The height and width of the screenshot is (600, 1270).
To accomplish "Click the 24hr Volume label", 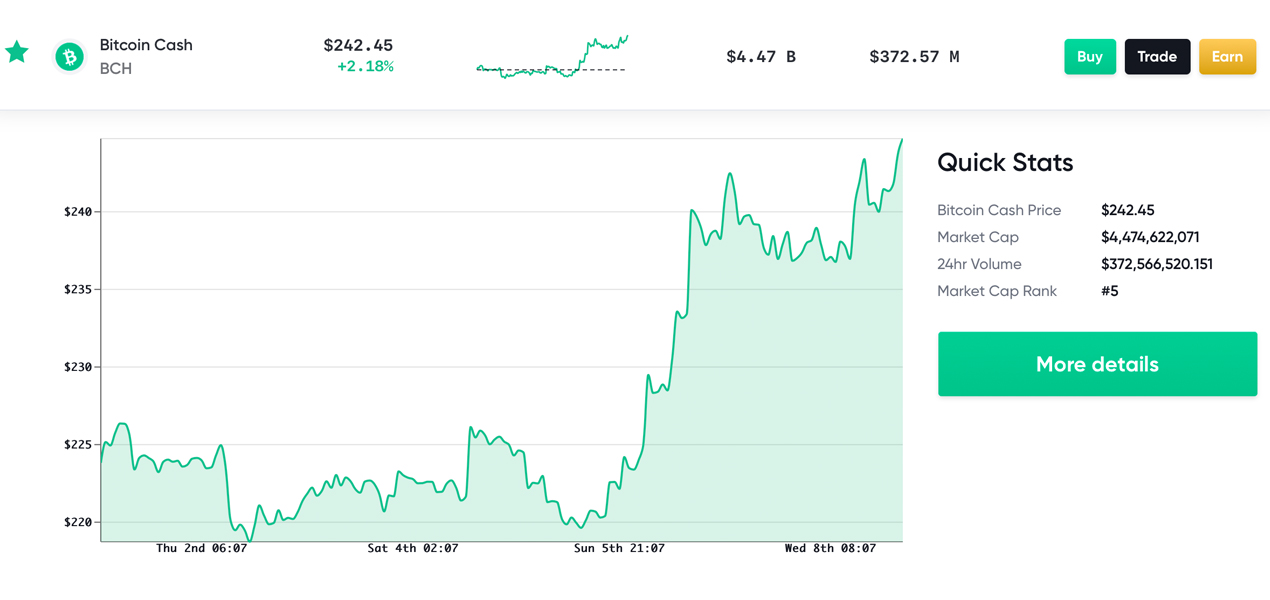I will pos(979,264).
